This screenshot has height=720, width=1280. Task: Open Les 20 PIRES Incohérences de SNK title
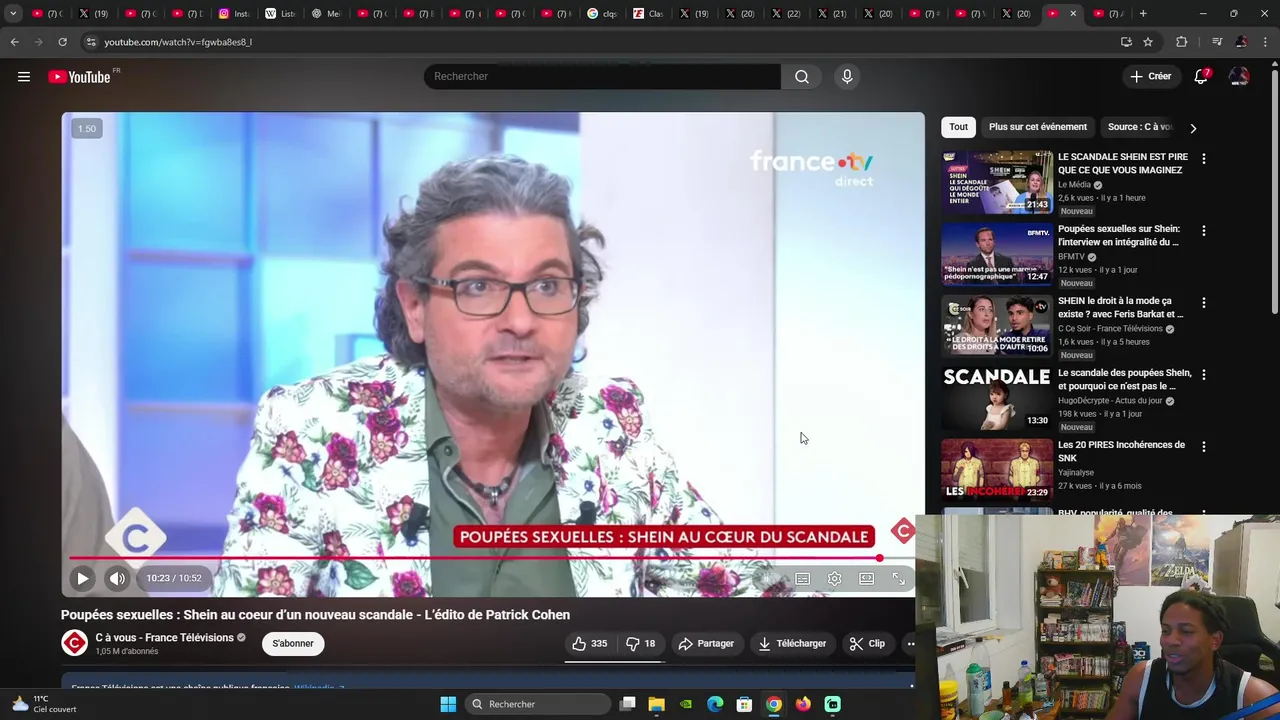(1121, 451)
